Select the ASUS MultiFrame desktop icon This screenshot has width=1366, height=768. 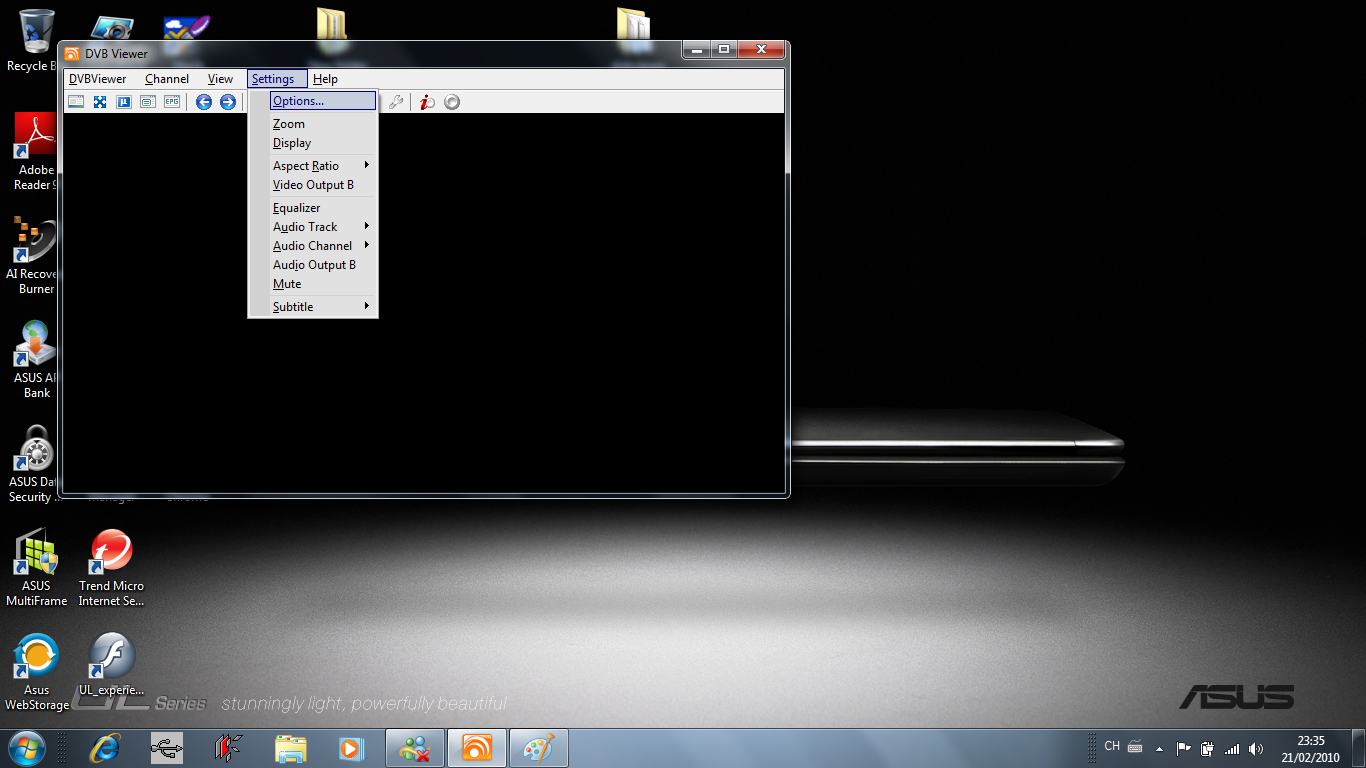pos(36,568)
